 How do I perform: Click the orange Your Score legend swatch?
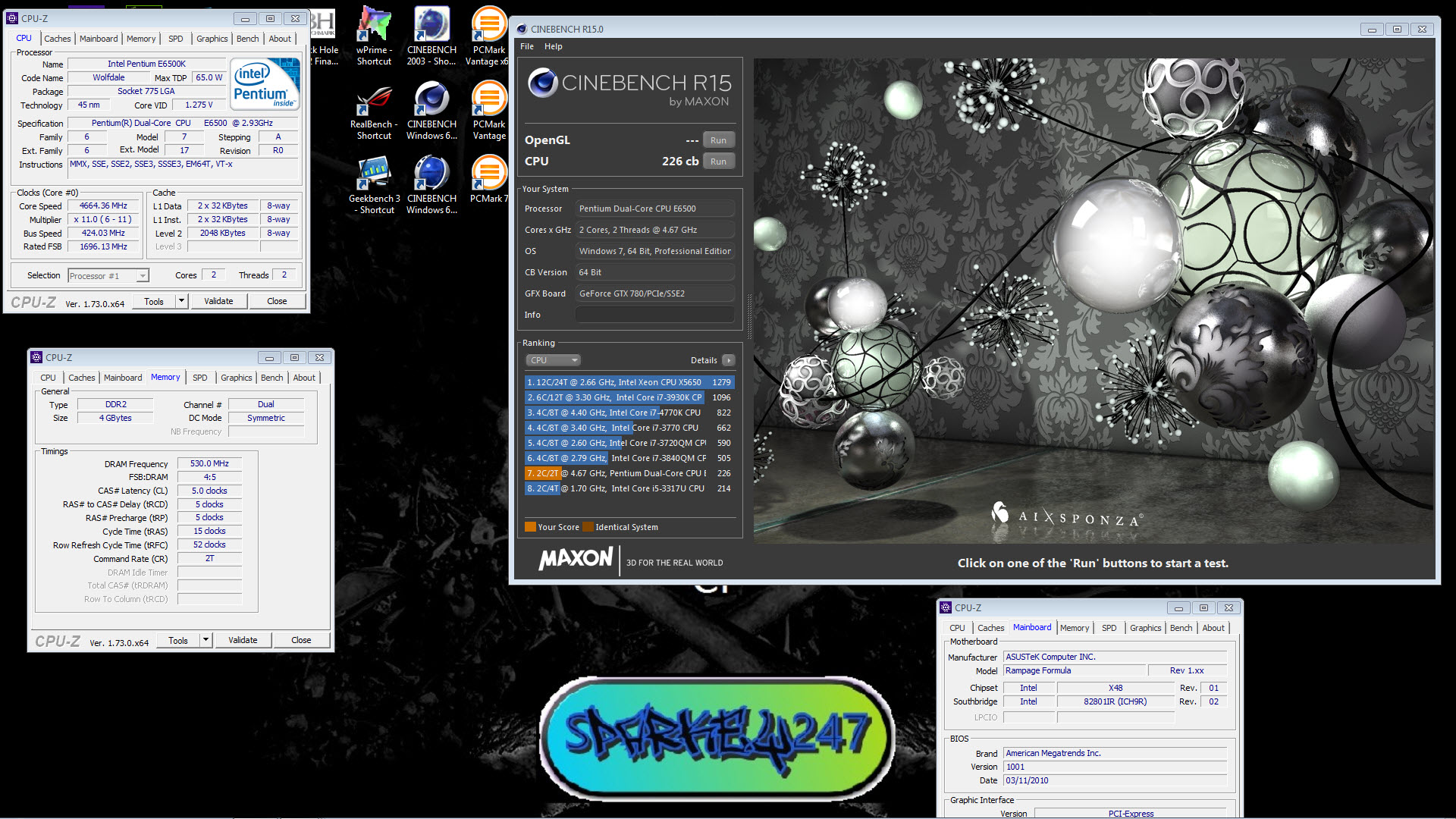[x=530, y=527]
